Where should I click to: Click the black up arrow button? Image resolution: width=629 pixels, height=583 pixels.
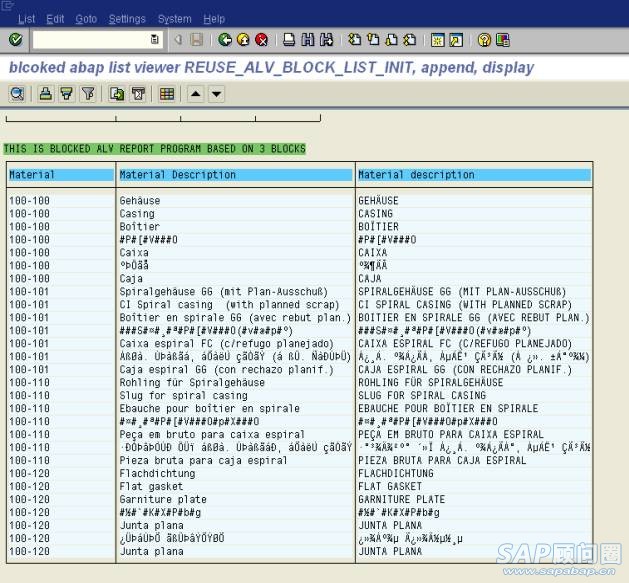coord(195,94)
